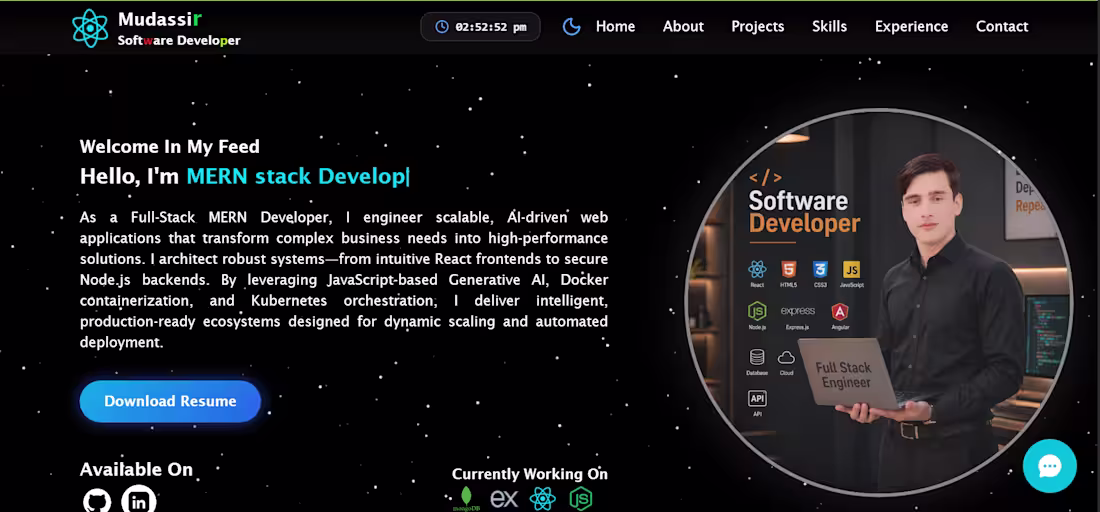Open the Skills section

click(829, 27)
